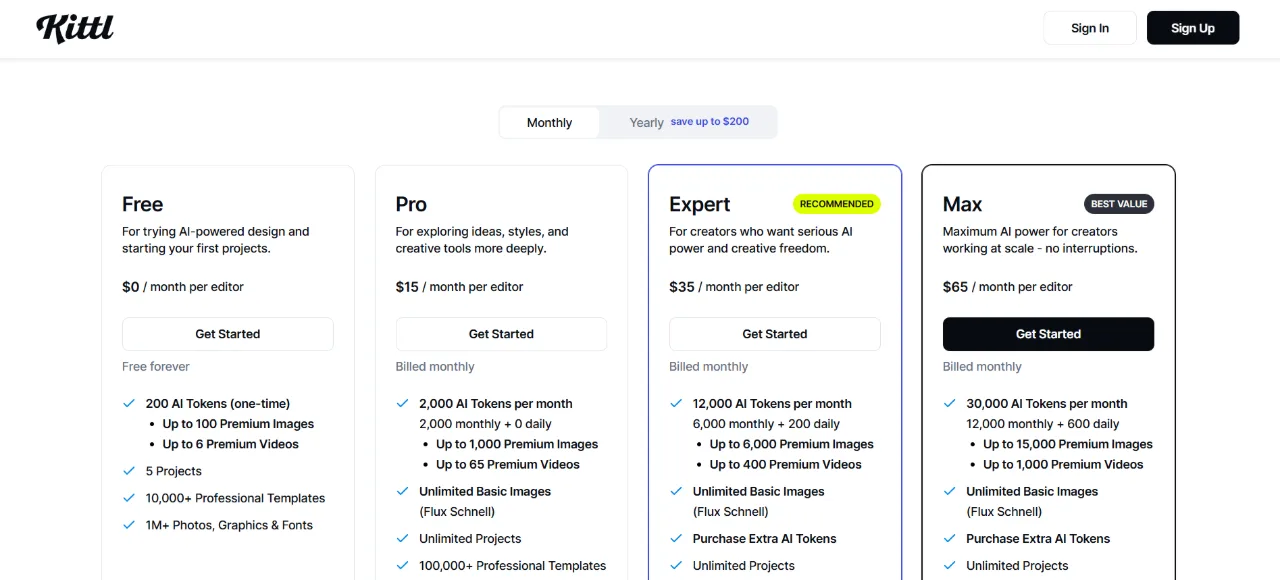Viewport: 1280px width, 580px height.
Task: Click the Sign Up button
Action: click(1193, 28)
